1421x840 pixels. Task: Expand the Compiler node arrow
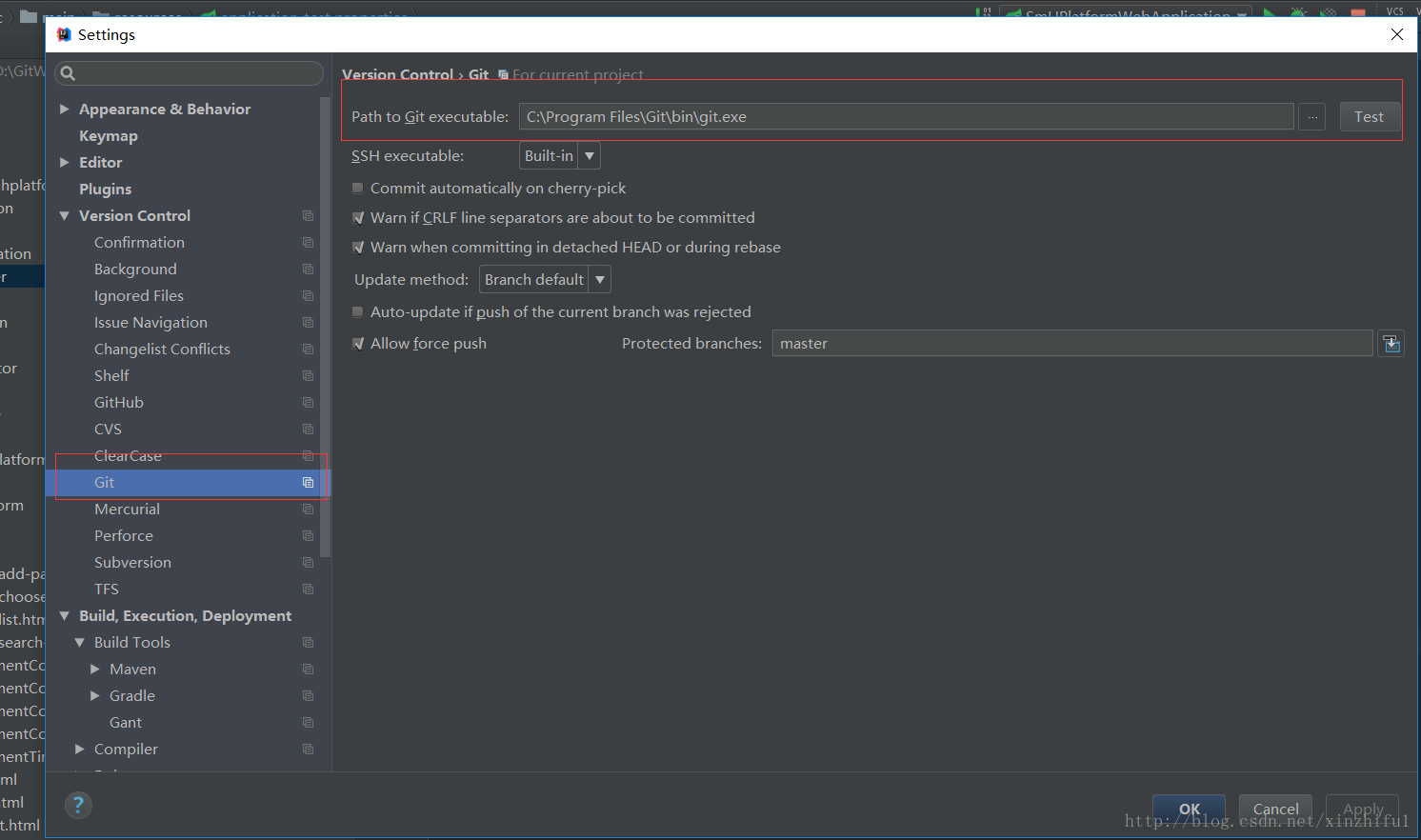[80, 750]
